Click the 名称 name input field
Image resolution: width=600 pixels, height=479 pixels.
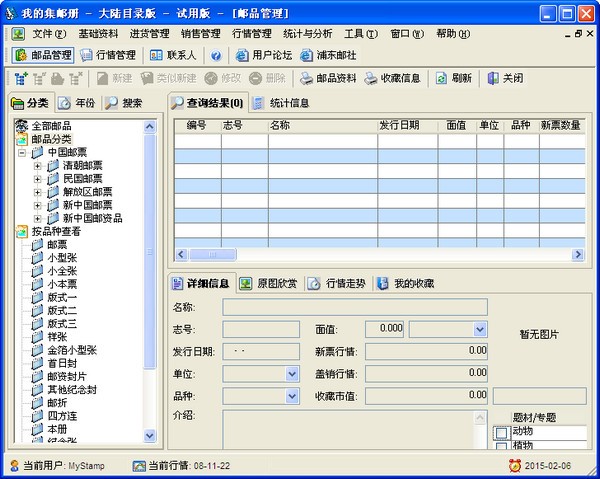point(354,307)
